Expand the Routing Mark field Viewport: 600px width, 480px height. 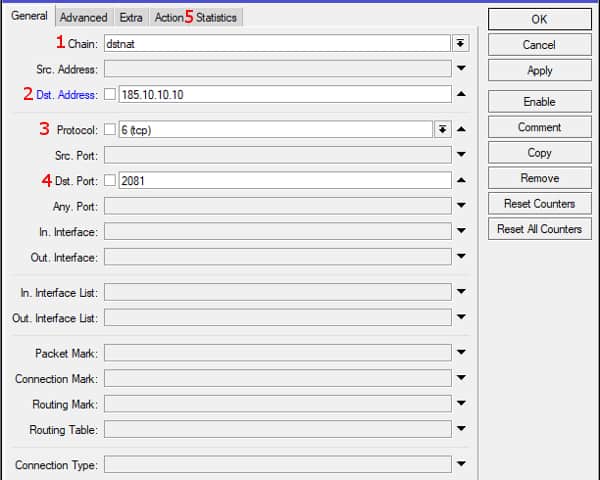[x=461, y=403]
